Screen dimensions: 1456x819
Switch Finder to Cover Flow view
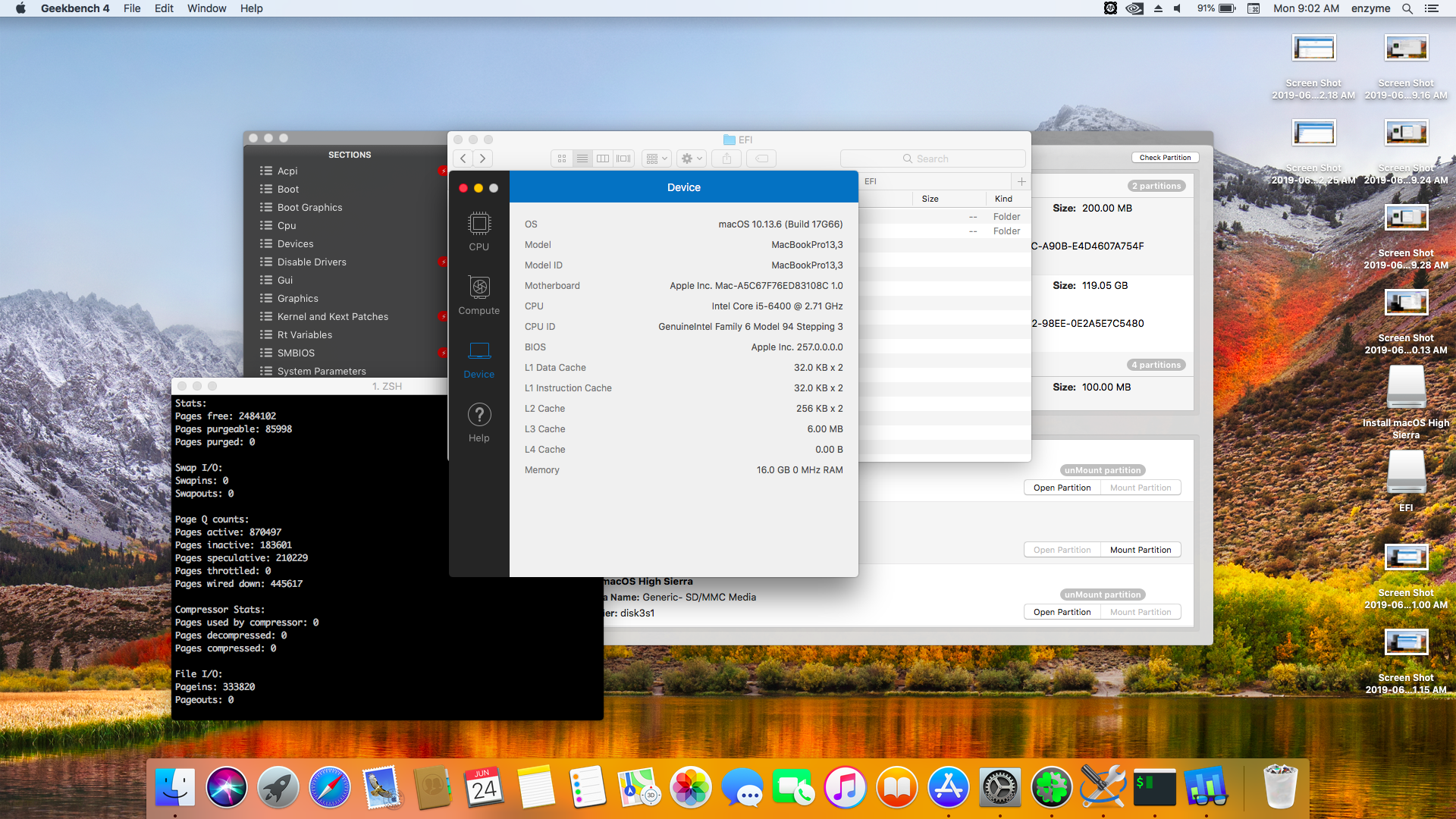(x=623, y=158)
